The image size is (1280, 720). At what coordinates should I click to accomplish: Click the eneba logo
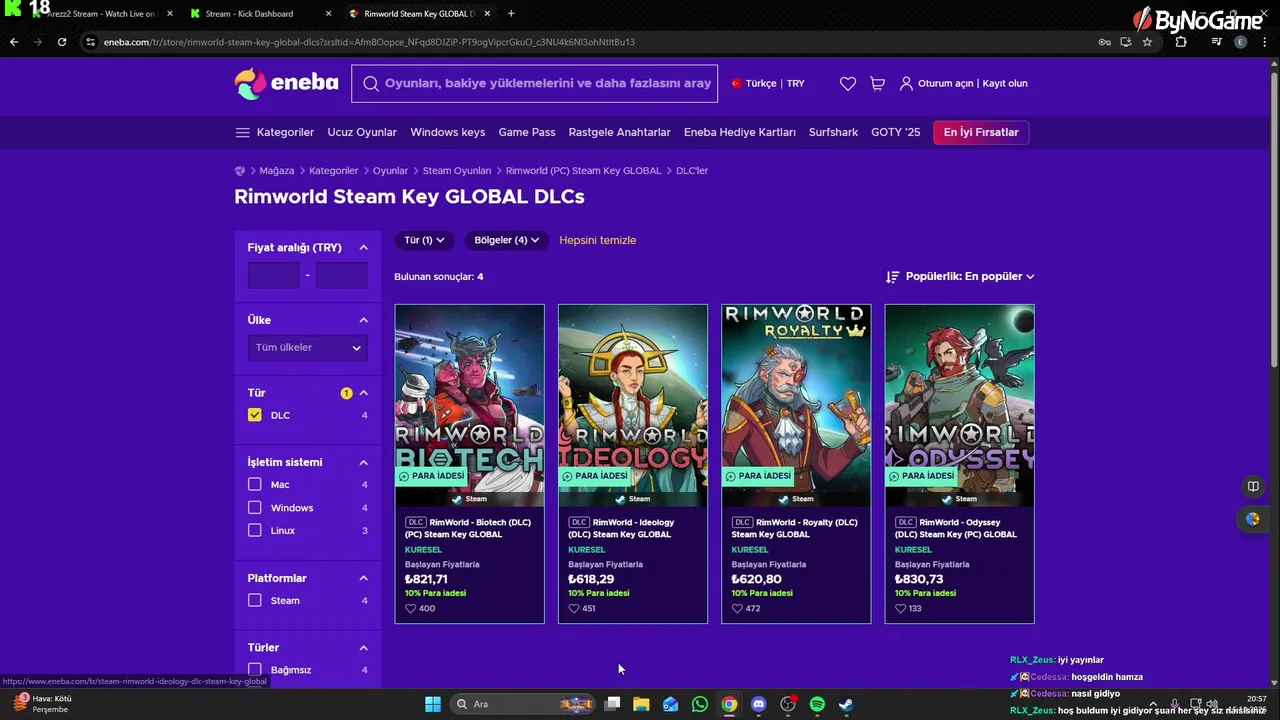(x=286, y=83)
